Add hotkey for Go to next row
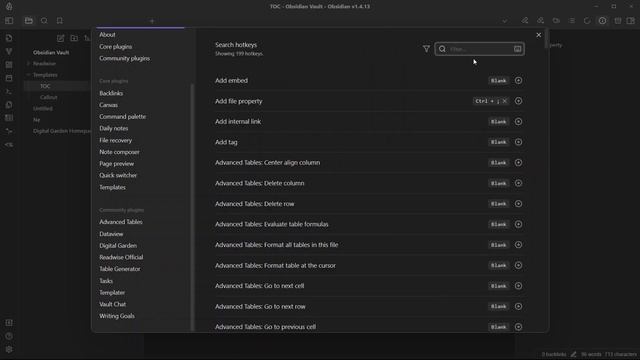The width and height of the screenshot is (640, 360). click(518, 307)
